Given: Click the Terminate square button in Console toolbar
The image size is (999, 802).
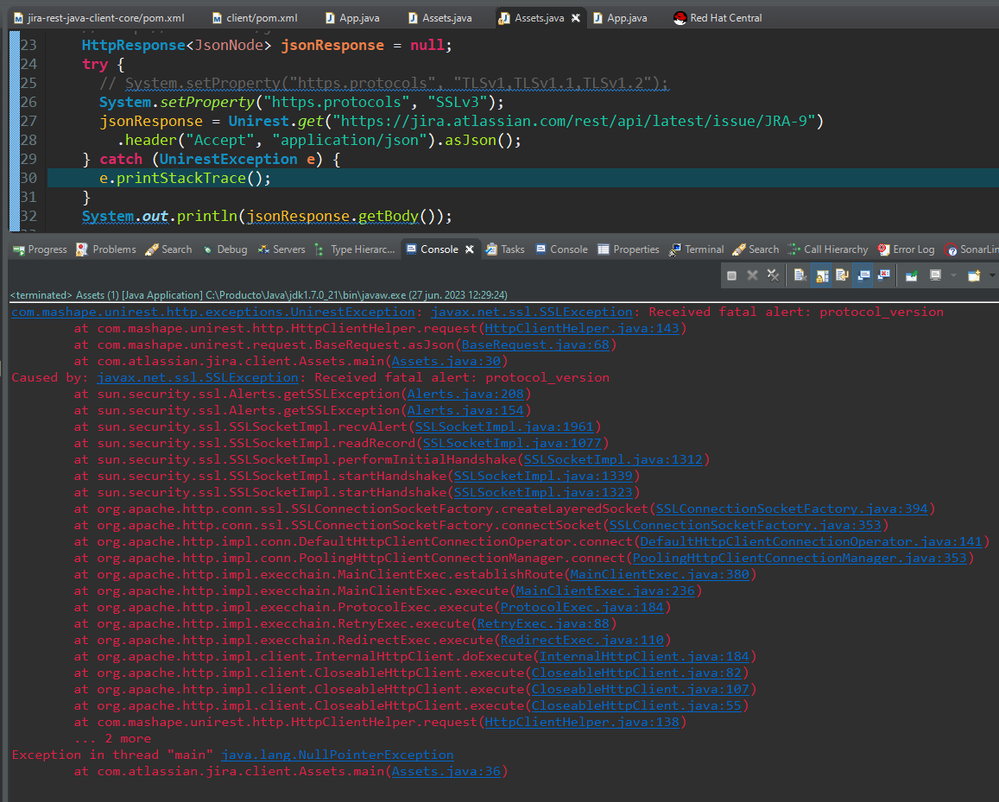Looking at the screenshot, I should coord(731,275).
